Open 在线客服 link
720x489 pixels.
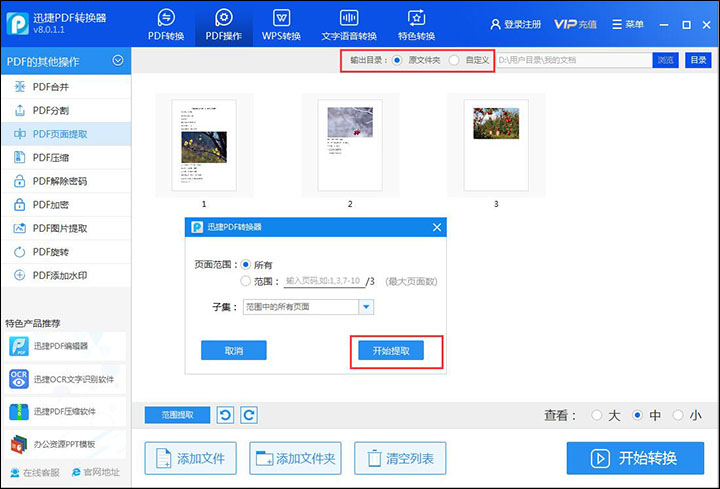(x=35, y=472)
